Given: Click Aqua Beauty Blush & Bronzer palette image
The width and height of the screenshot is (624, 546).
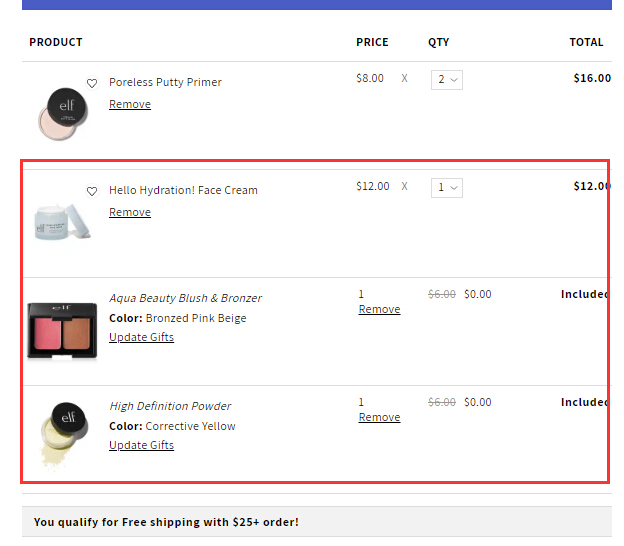Looking at the screenshot, I should point(62,330).
